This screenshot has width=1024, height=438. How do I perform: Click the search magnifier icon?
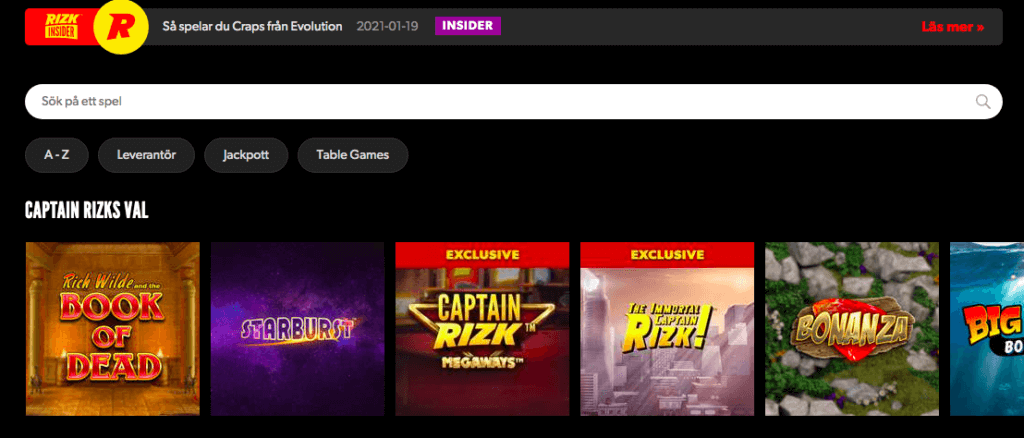coord(983,101)
